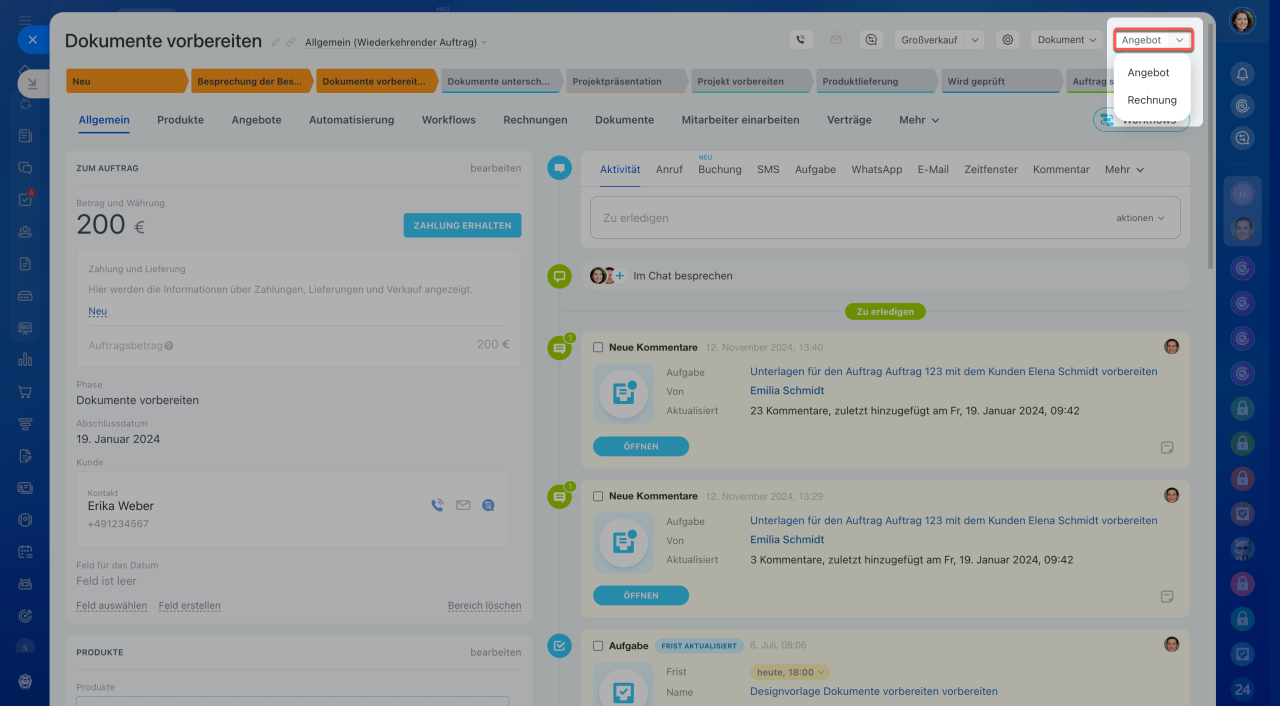
Task: Open the 24 icon in right sidebar
Action: pos(1242,689)
